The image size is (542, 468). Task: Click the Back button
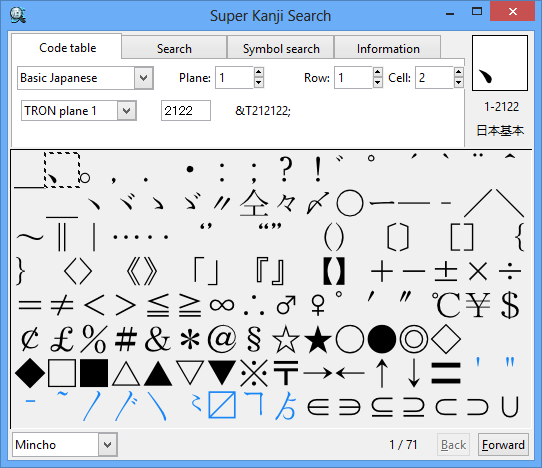[x=453, y=444]
